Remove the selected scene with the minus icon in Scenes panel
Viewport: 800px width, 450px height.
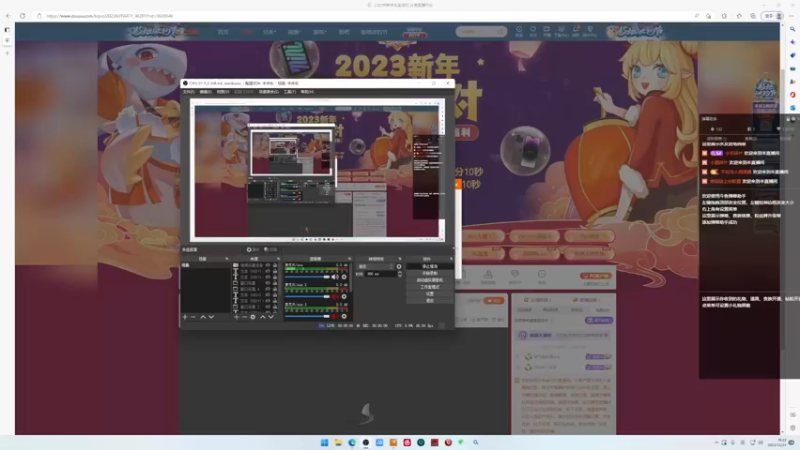click(x=193, y=317)
